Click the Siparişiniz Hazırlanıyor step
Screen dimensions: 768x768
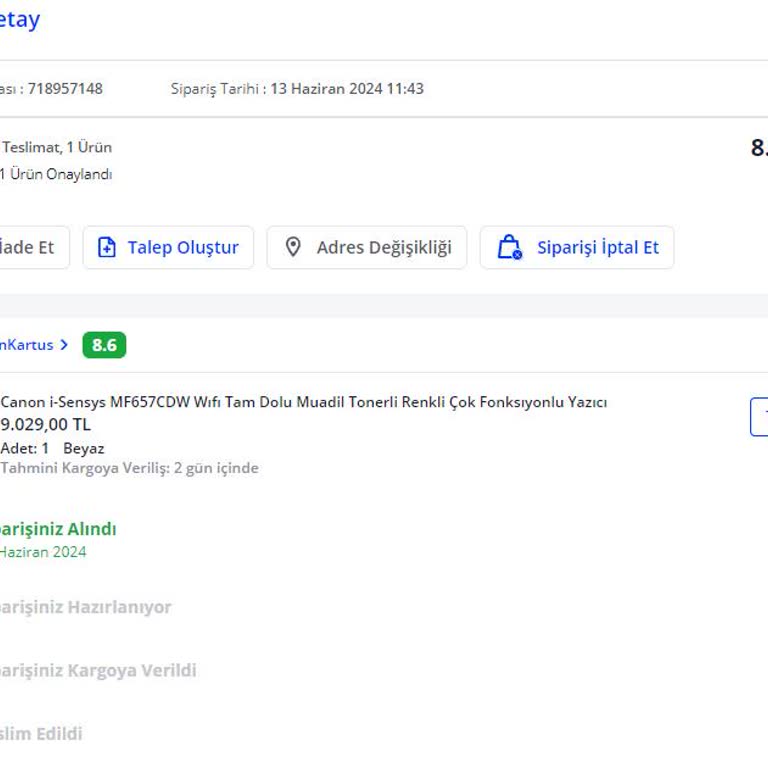pyautogui.click(x=85, y=607)
